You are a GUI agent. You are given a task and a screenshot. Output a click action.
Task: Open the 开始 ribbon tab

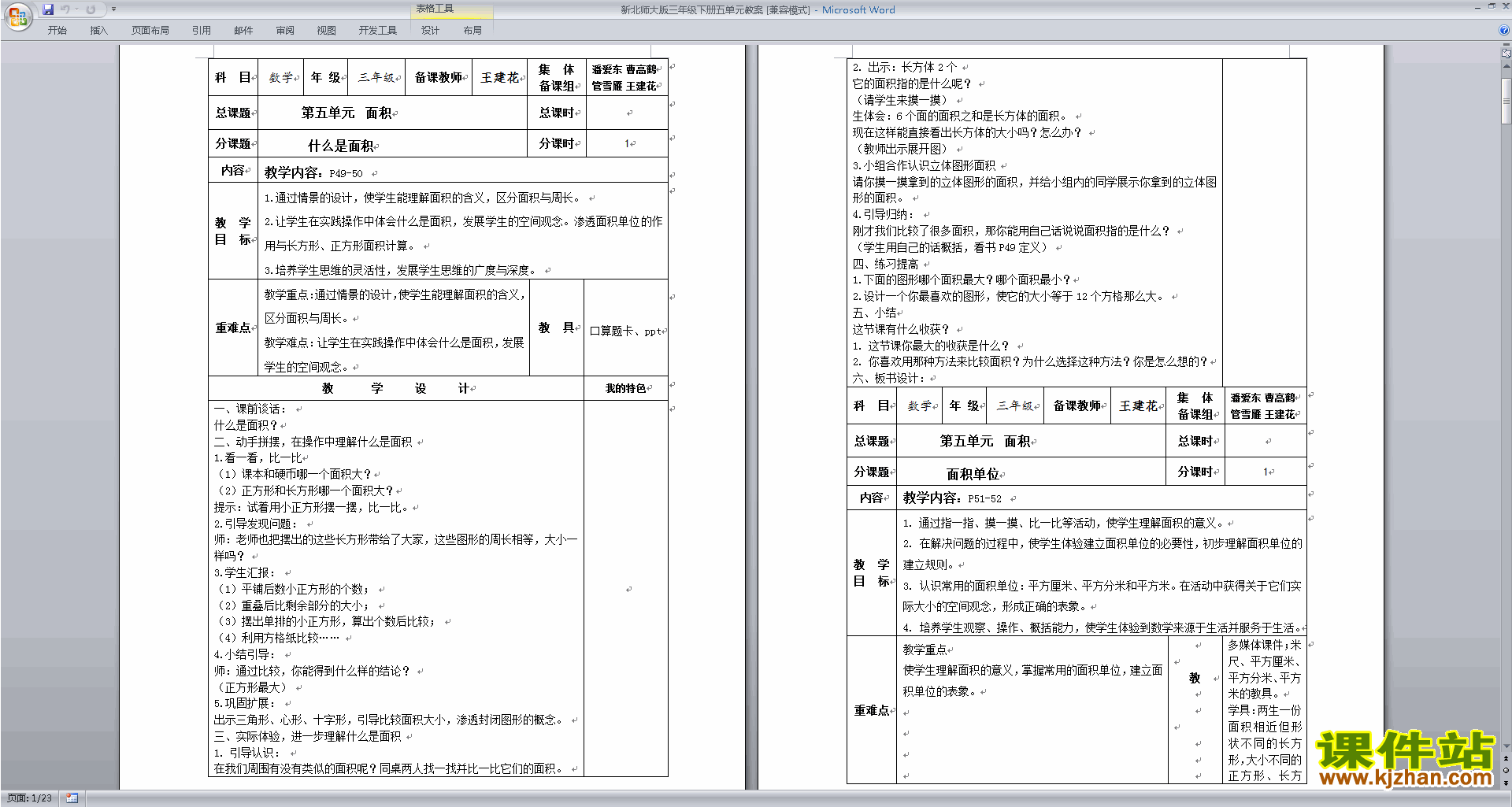coord(57,30)
